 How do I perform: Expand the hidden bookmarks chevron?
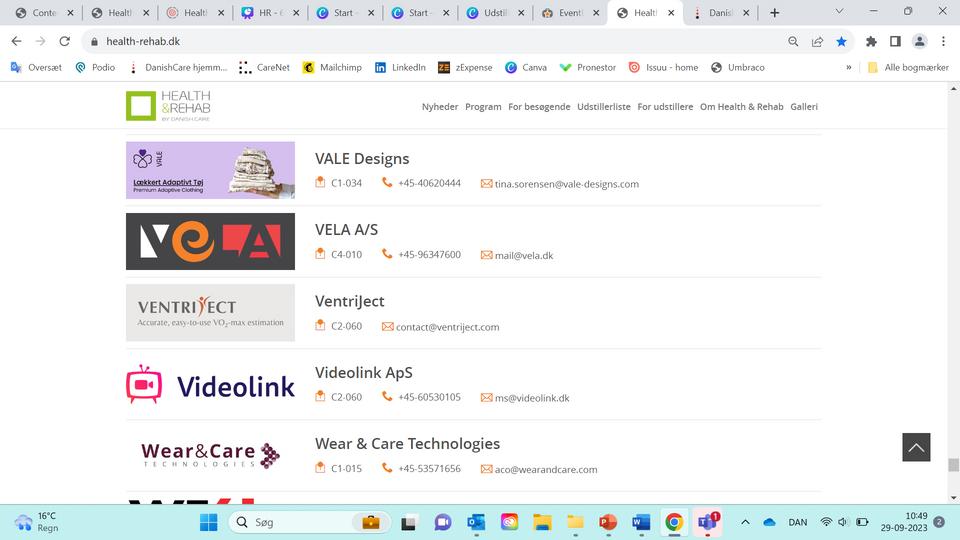click(x=849, y=67)
